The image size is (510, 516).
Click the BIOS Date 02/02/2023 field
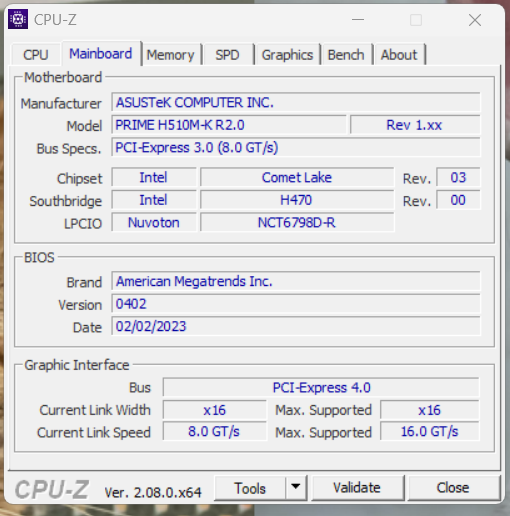pos(296,326)
